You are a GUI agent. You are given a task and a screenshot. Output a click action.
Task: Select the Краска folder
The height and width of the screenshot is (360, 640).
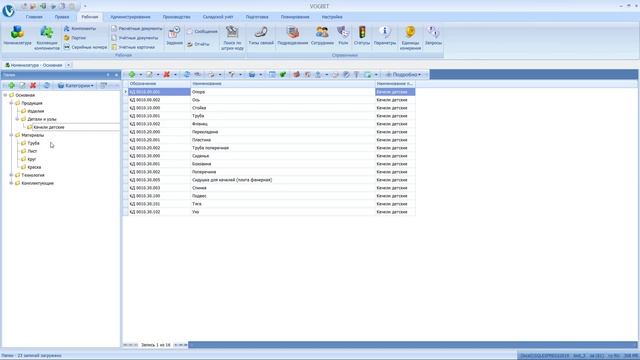tap(34, 167)
